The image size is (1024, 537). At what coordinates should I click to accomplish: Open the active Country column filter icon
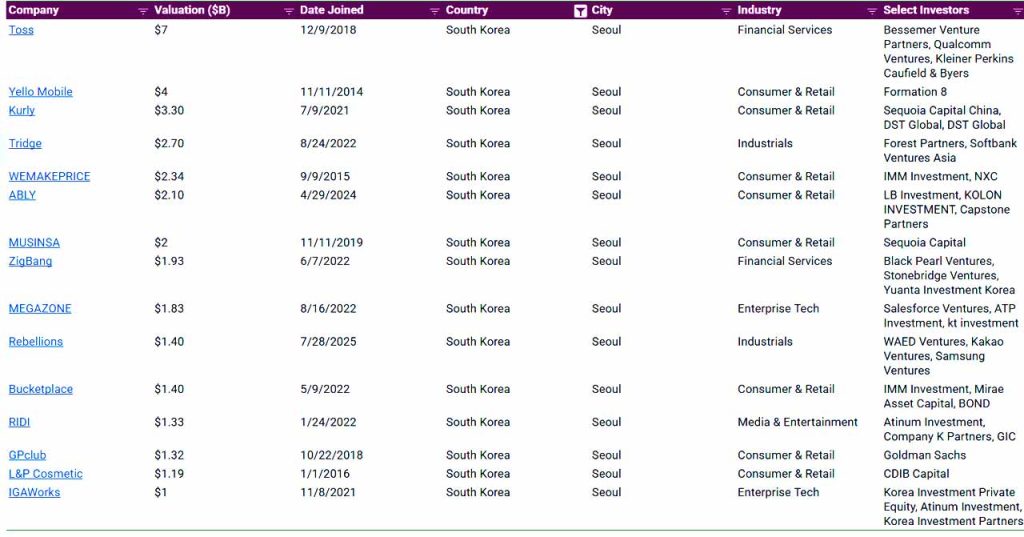[580, 11]
